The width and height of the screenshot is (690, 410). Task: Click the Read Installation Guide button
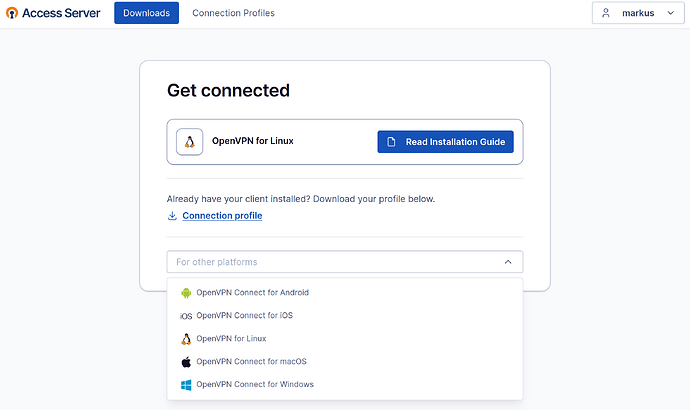click(x=445, y=142)
